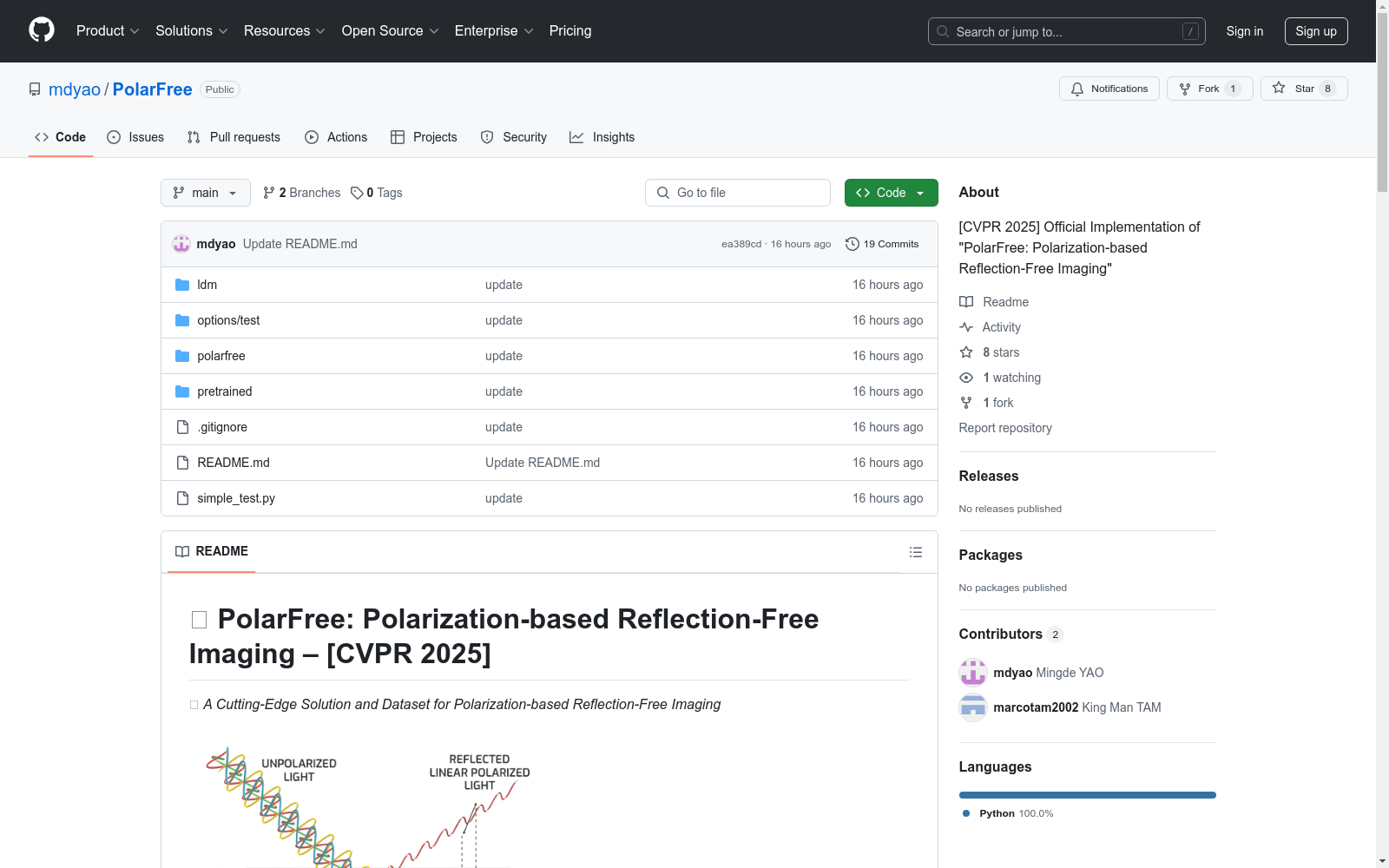Open the ldm folder icon
The image size is (1389, 868).
[182, 285]
